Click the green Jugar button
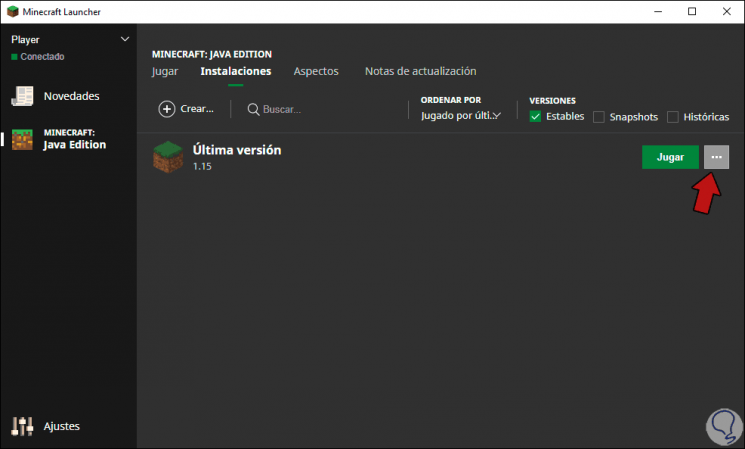This screenshot has width=745, height=449. pos(670,157)
